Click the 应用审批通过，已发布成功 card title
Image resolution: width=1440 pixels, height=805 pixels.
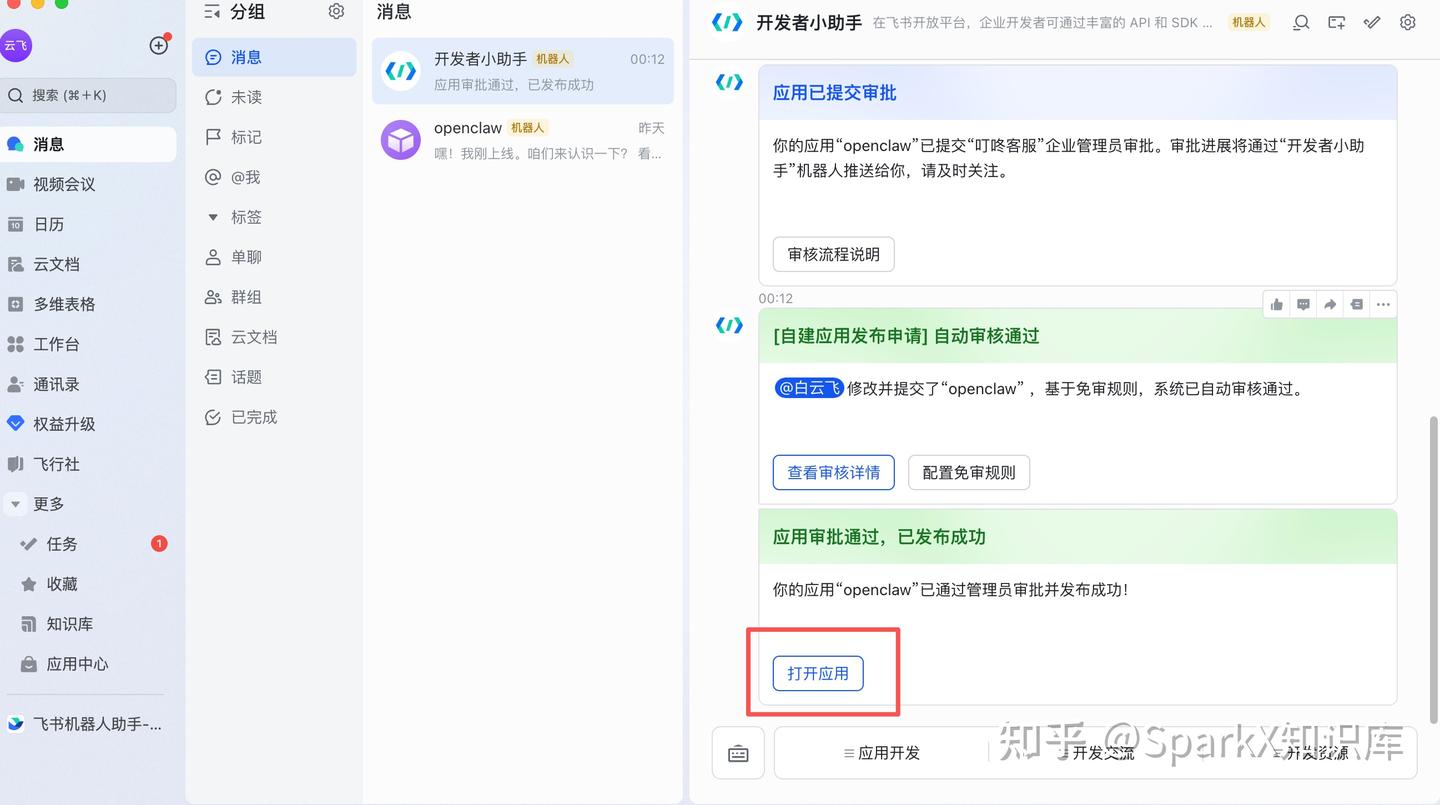tap(879, 537)
